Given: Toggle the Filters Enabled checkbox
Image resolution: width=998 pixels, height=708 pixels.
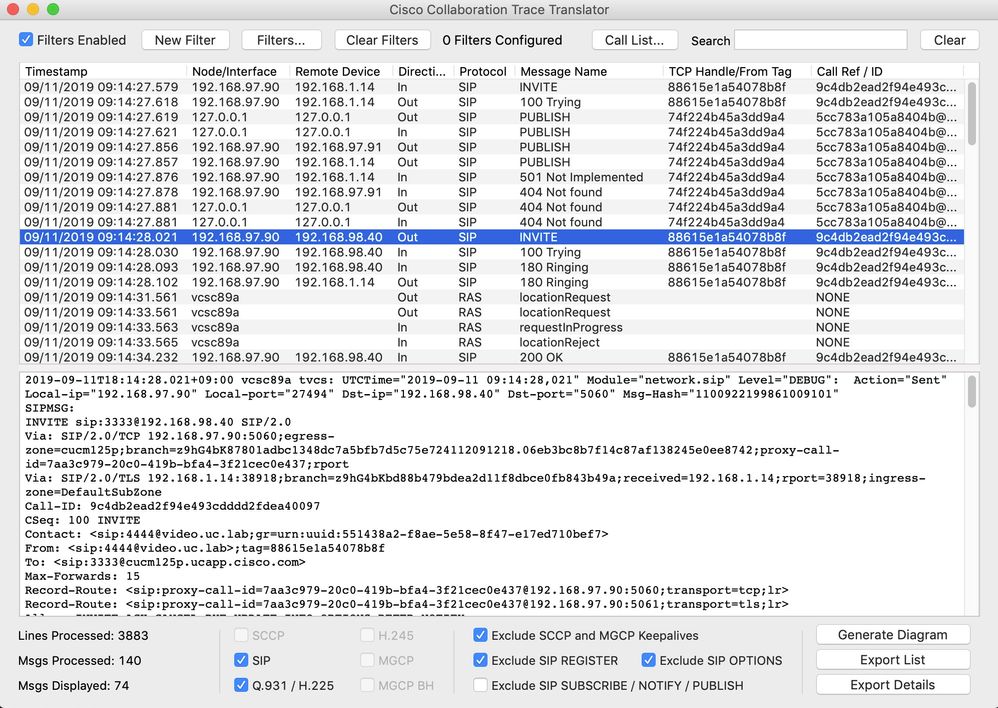Looking at the screenshot, I should 26,39.
